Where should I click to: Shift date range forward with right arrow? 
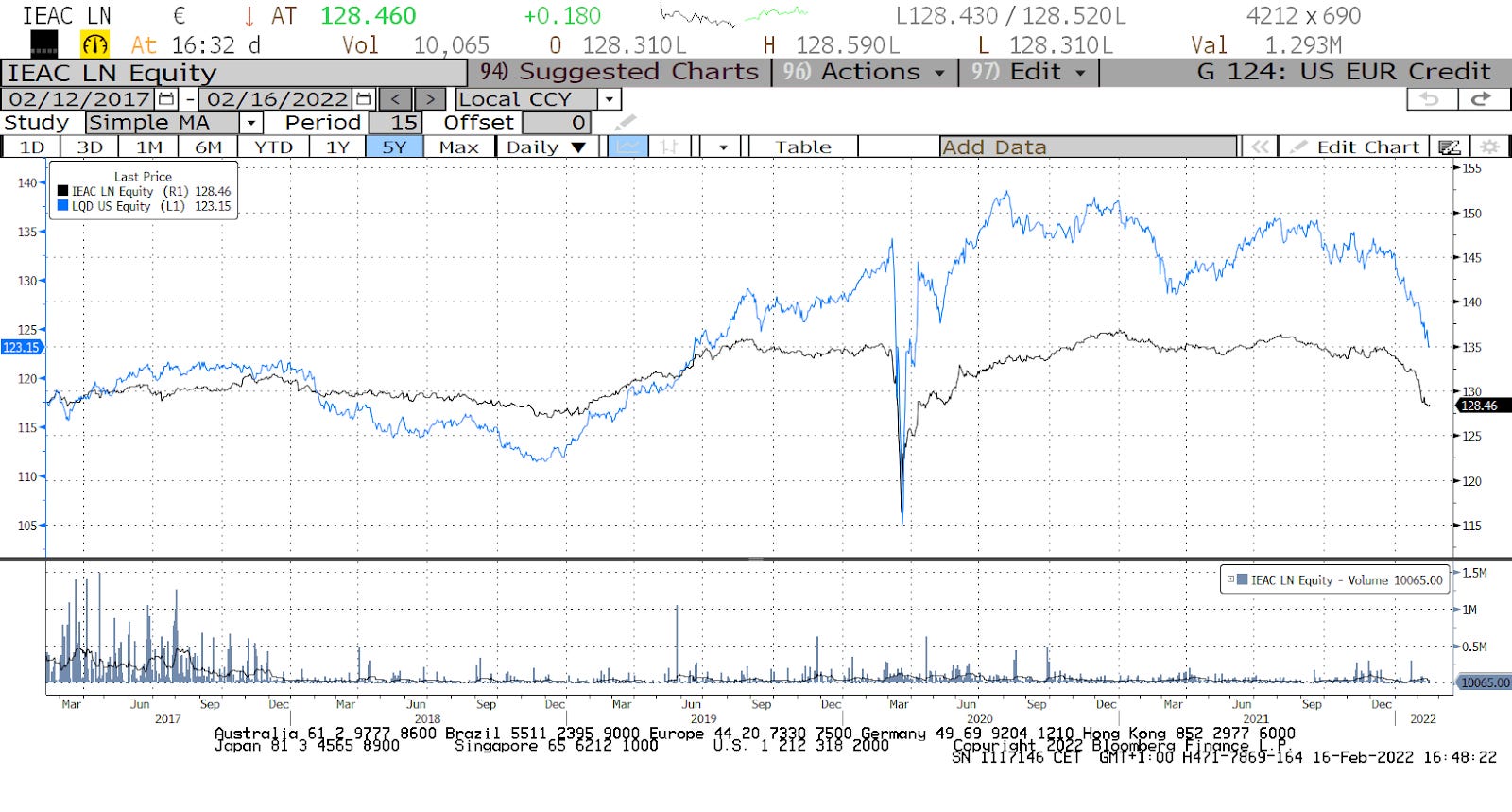tap(430, 99)
